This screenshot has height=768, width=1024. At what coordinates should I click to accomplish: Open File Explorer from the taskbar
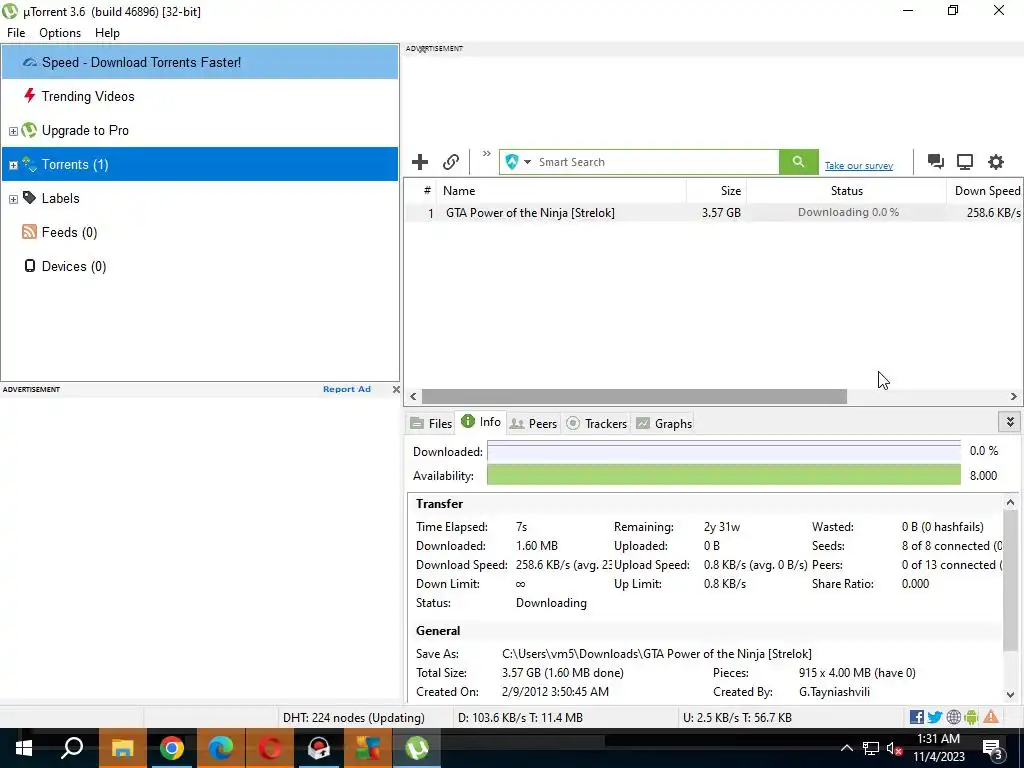coord(122,748)
